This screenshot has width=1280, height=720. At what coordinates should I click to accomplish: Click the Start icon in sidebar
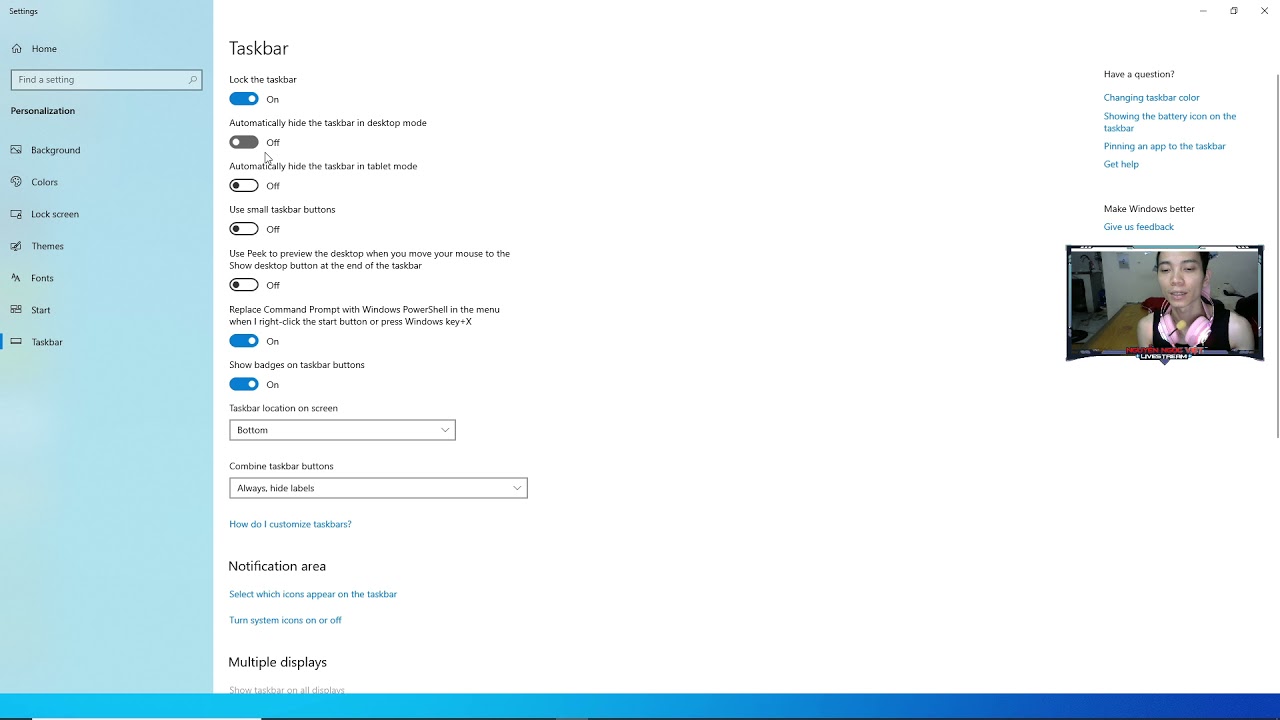[x=17, y=310]
